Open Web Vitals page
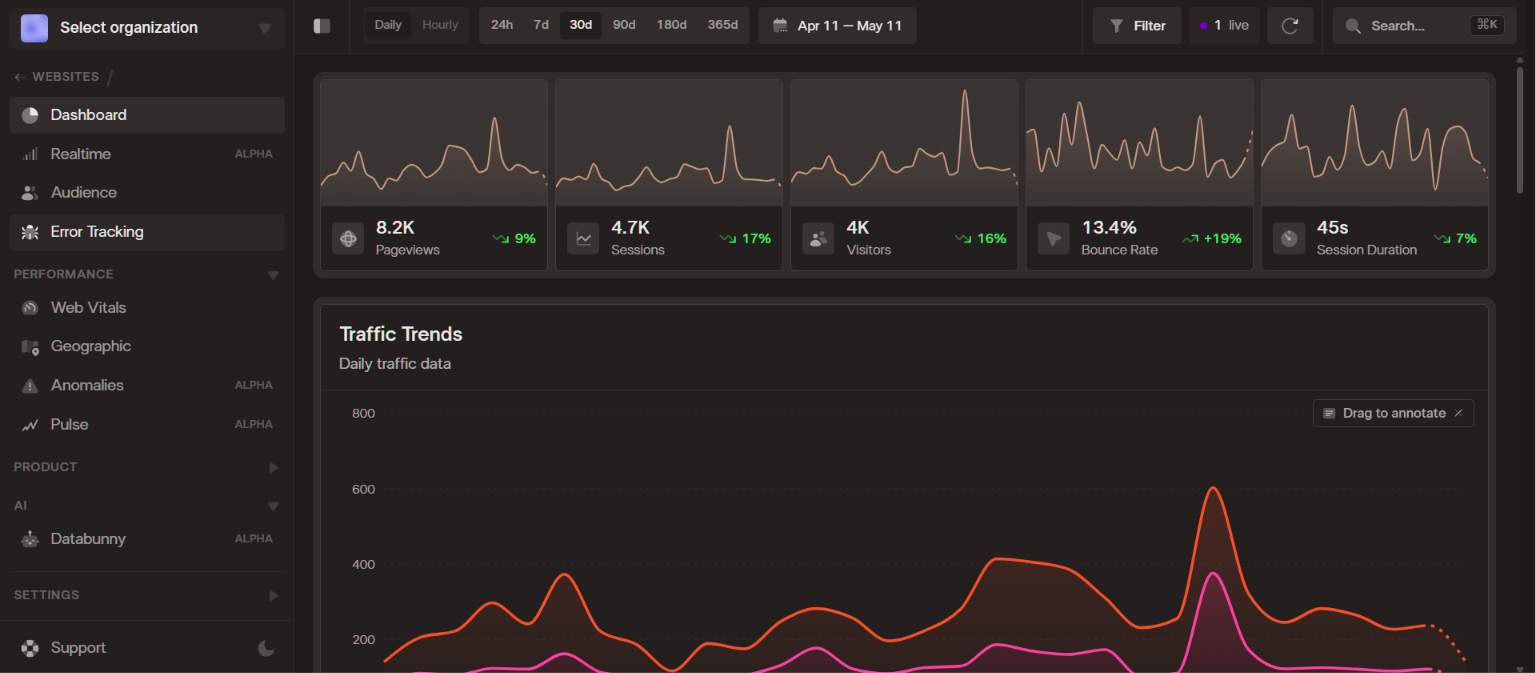1536x673 pixels. click(x=147, y=308)
